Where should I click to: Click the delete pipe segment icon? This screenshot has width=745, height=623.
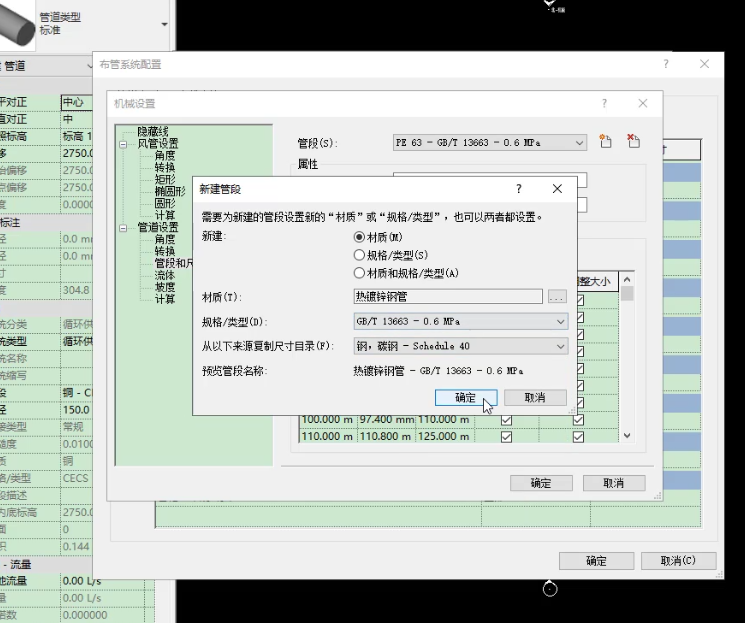633,141
